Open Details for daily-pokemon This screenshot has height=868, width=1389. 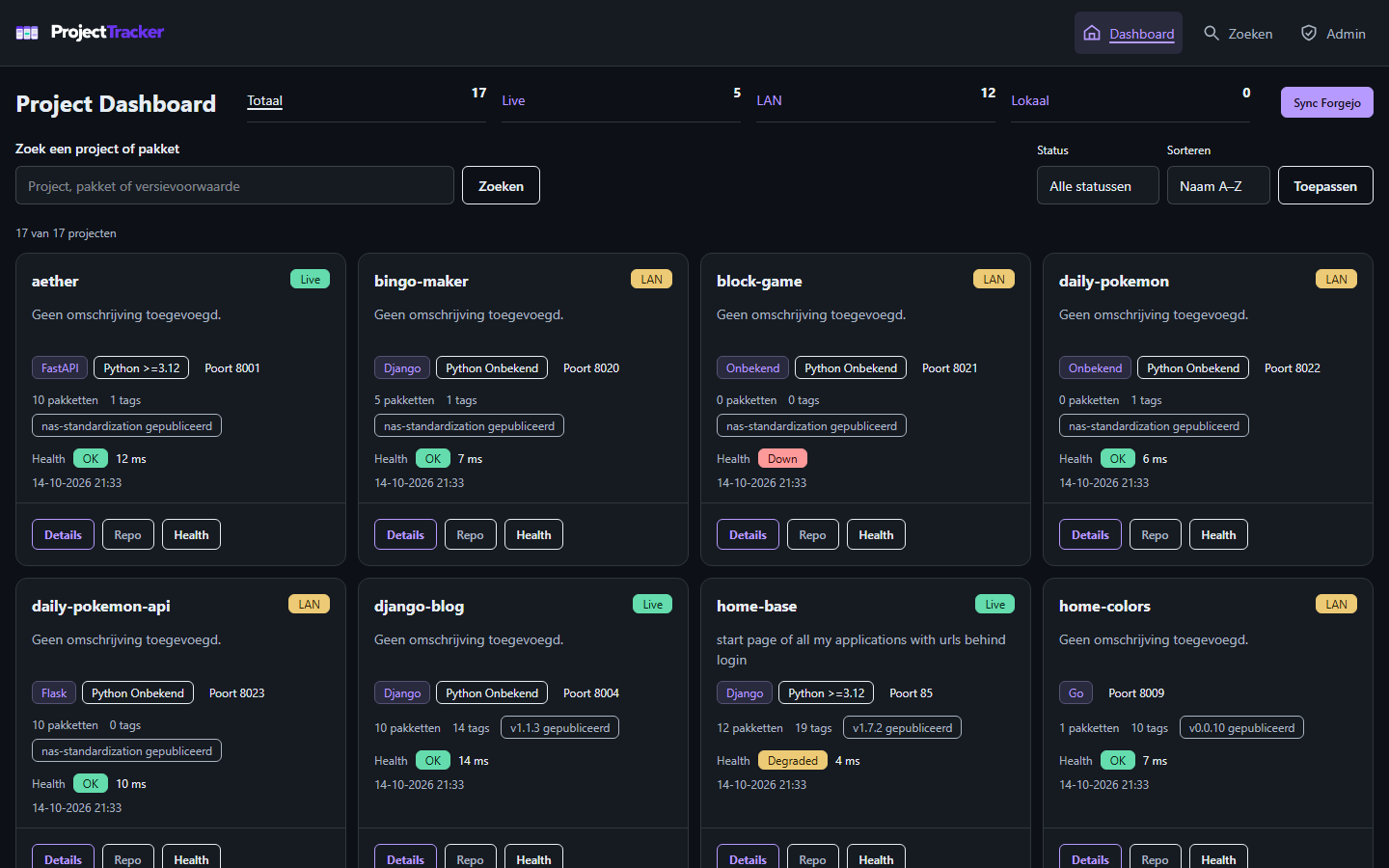(x=1090, y=534)
